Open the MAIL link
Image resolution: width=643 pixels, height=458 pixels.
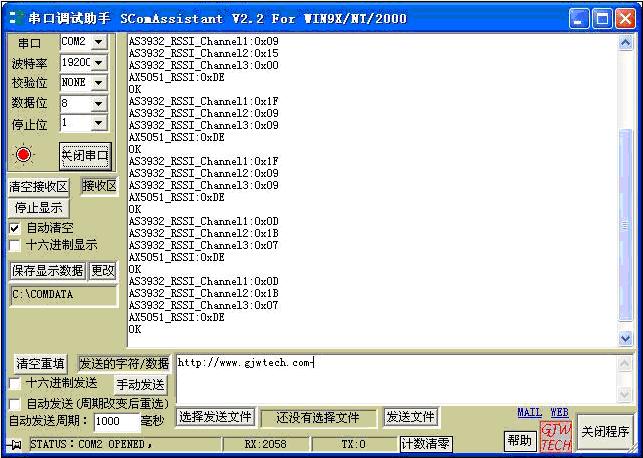pyautogui.click(x=529, y=412)
